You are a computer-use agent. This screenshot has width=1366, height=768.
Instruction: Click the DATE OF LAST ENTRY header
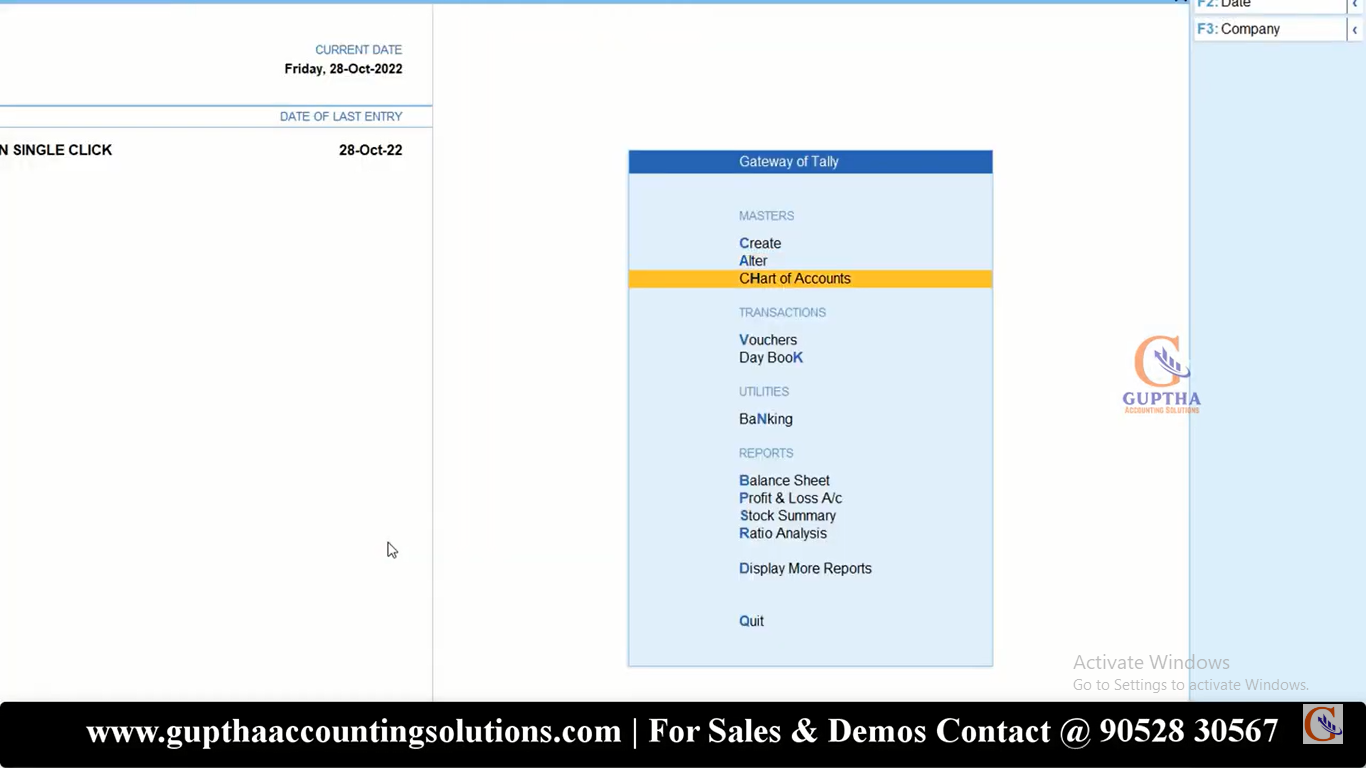pos(341,117)
